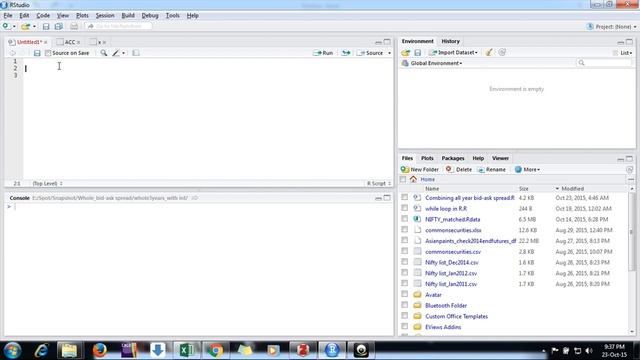Click the Save All icon

point(59,26)
